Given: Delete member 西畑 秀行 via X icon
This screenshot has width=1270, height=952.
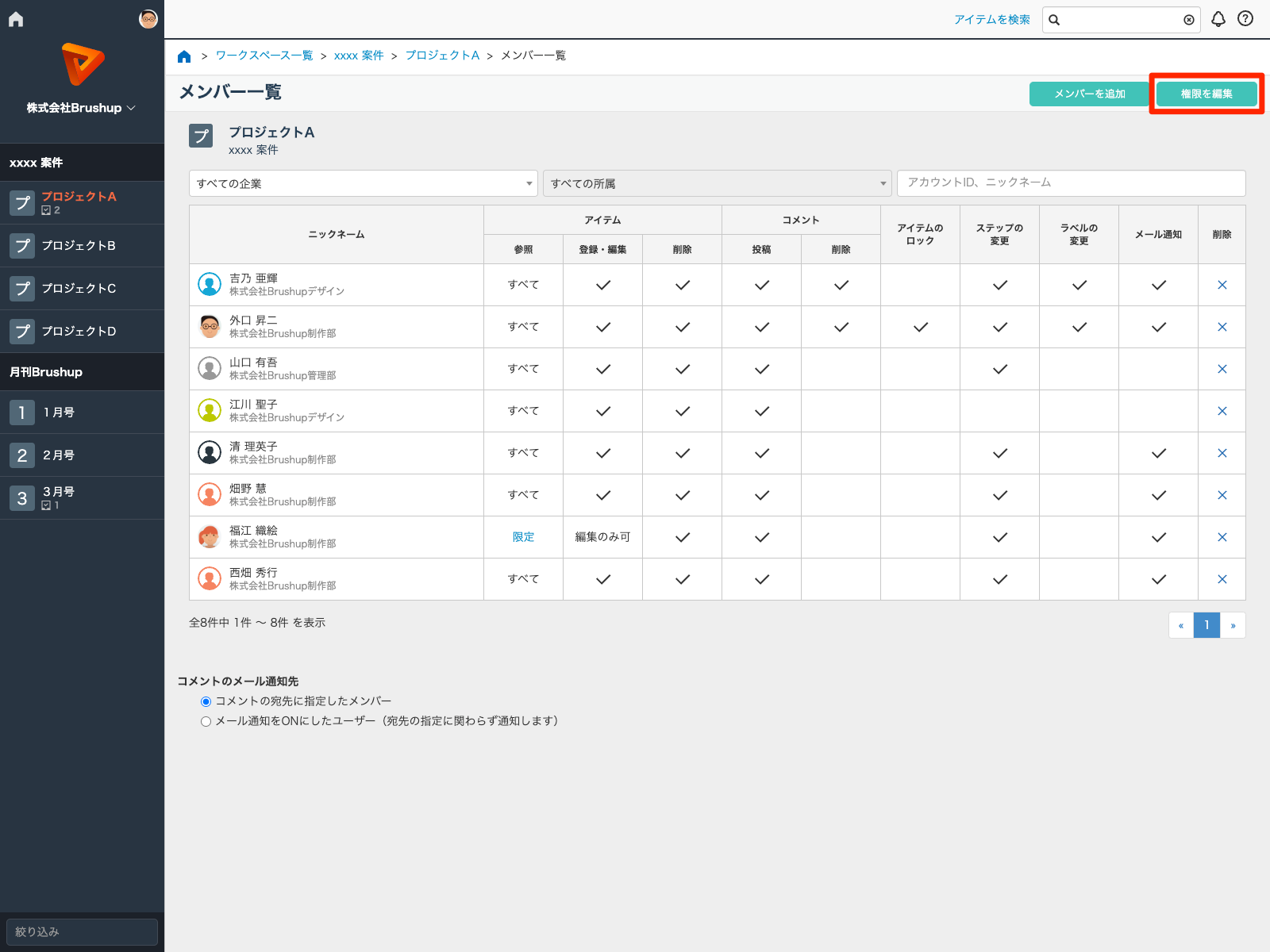Looking at the screenshot, I should (1222, 579).
